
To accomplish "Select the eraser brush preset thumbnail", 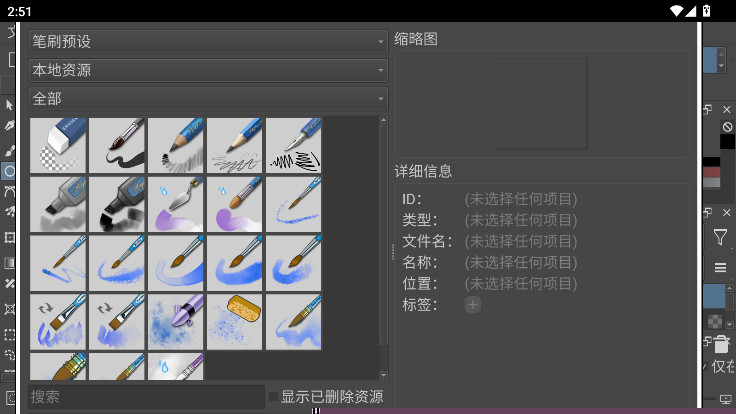I will point(59,145).
